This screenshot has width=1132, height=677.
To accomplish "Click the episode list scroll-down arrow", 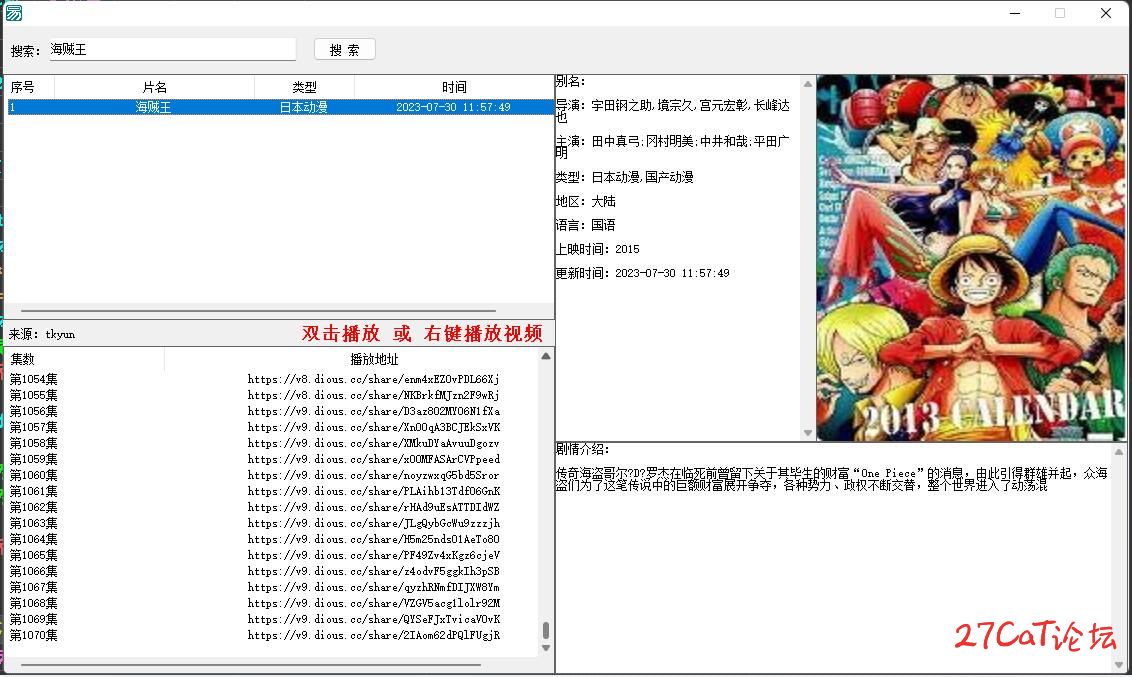I will click(x=546, y=648).
